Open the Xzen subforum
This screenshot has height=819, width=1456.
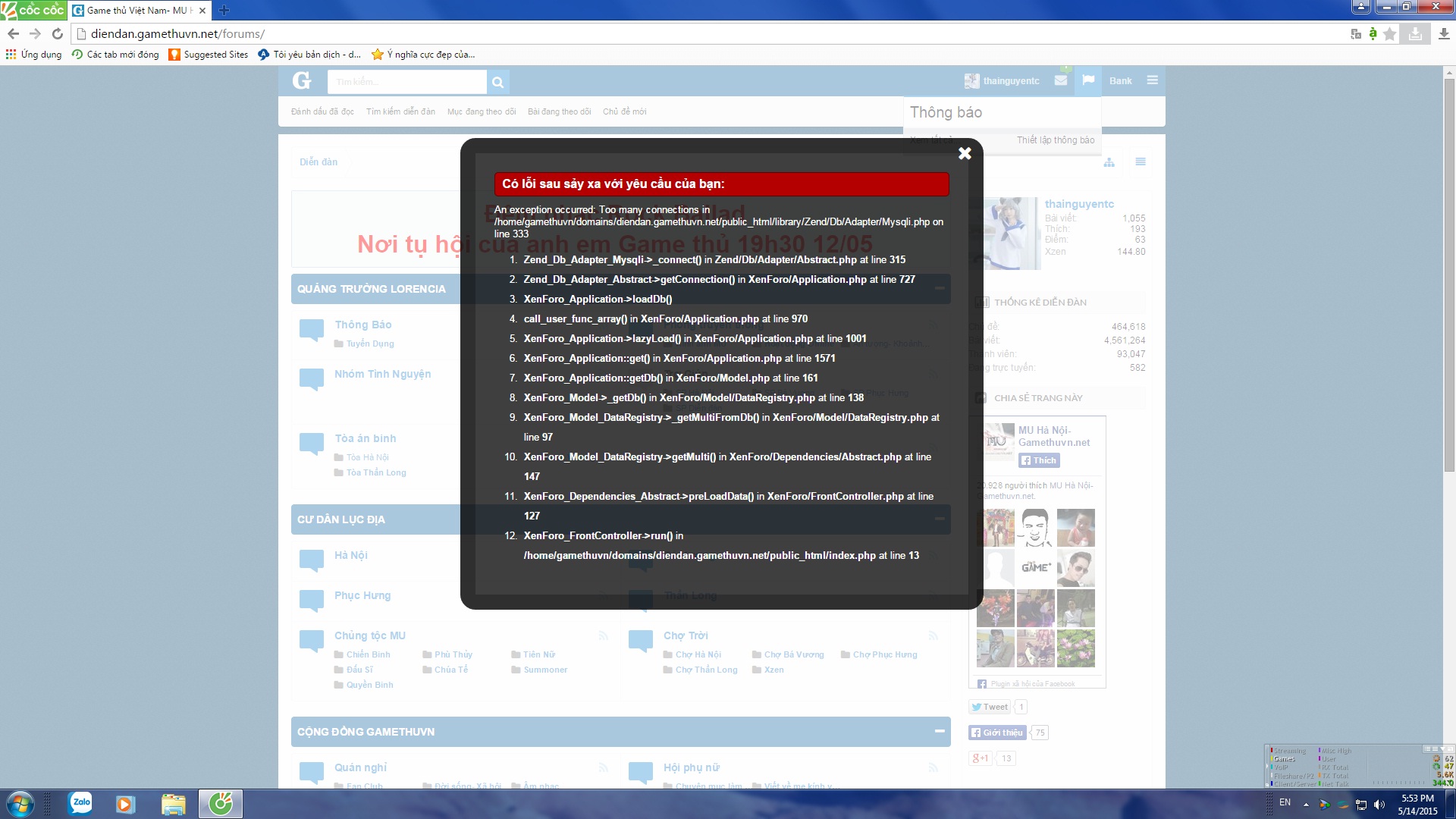(774, 670)
